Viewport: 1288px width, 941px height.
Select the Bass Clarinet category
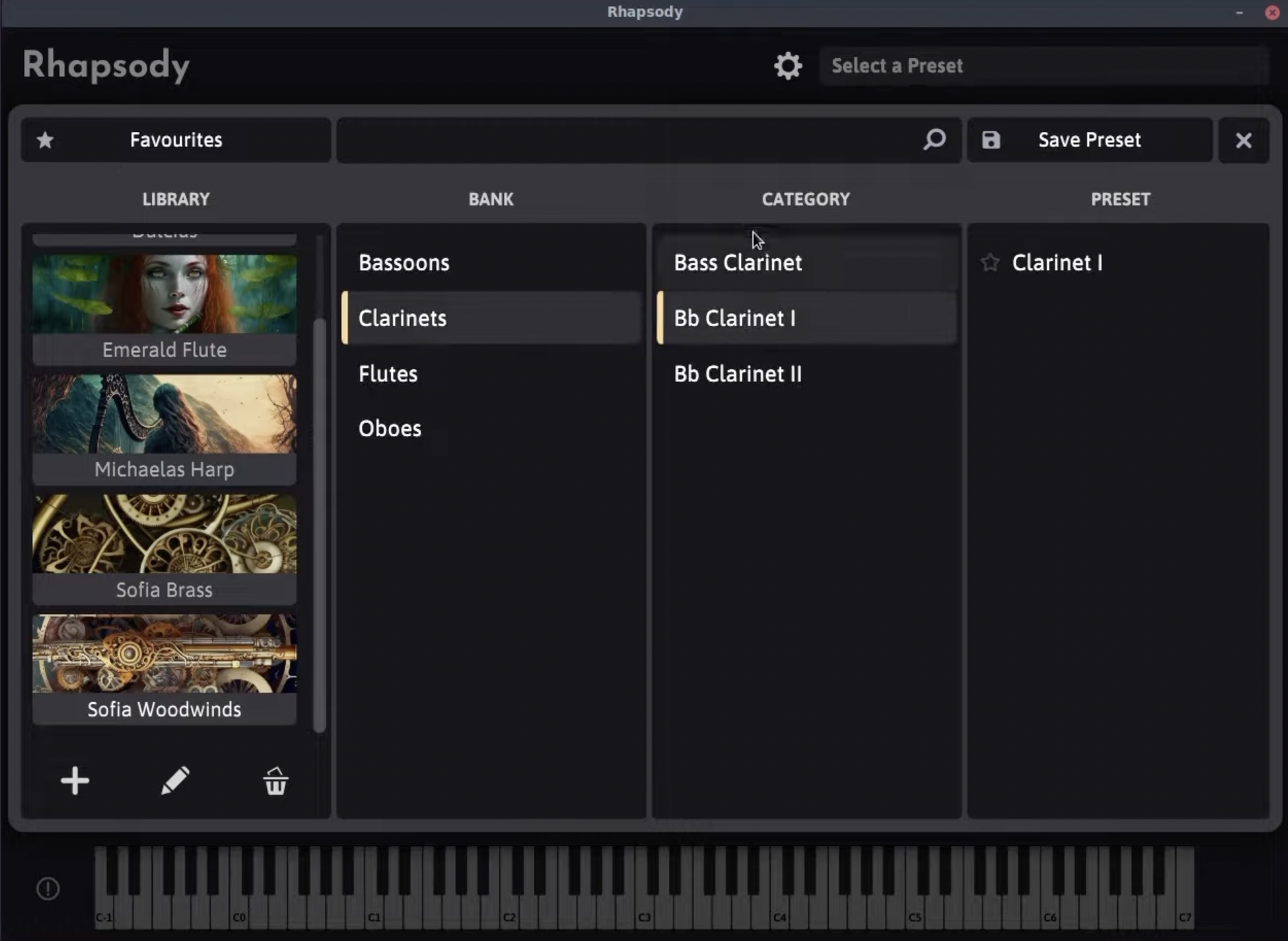tap(737, 262)
